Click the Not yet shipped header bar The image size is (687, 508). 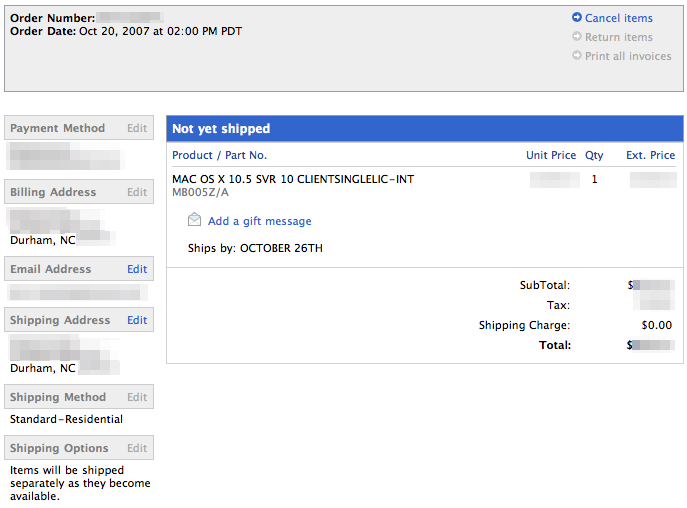[425, 129]
